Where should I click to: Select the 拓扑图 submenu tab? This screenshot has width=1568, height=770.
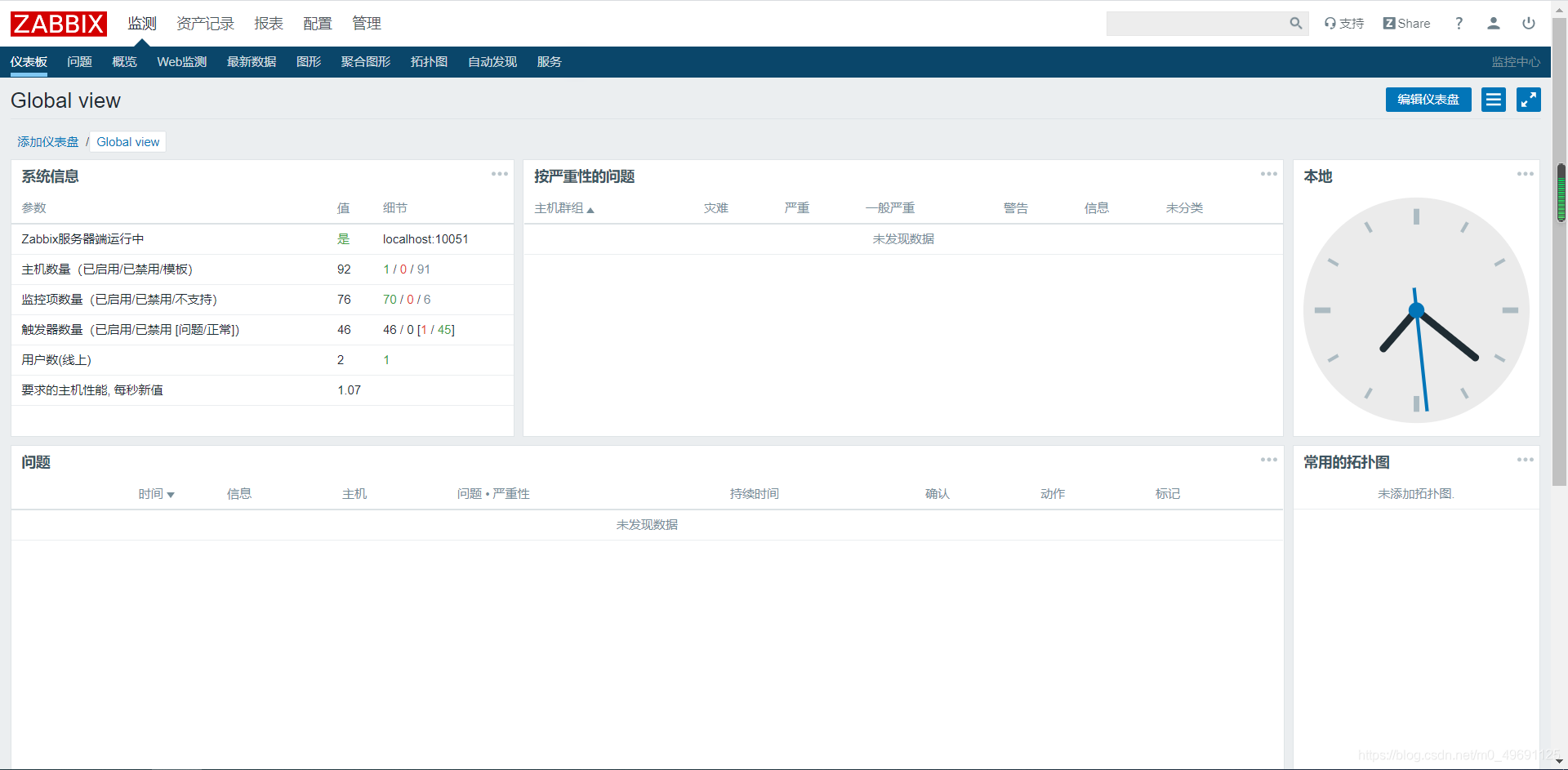tap(429, 62)
